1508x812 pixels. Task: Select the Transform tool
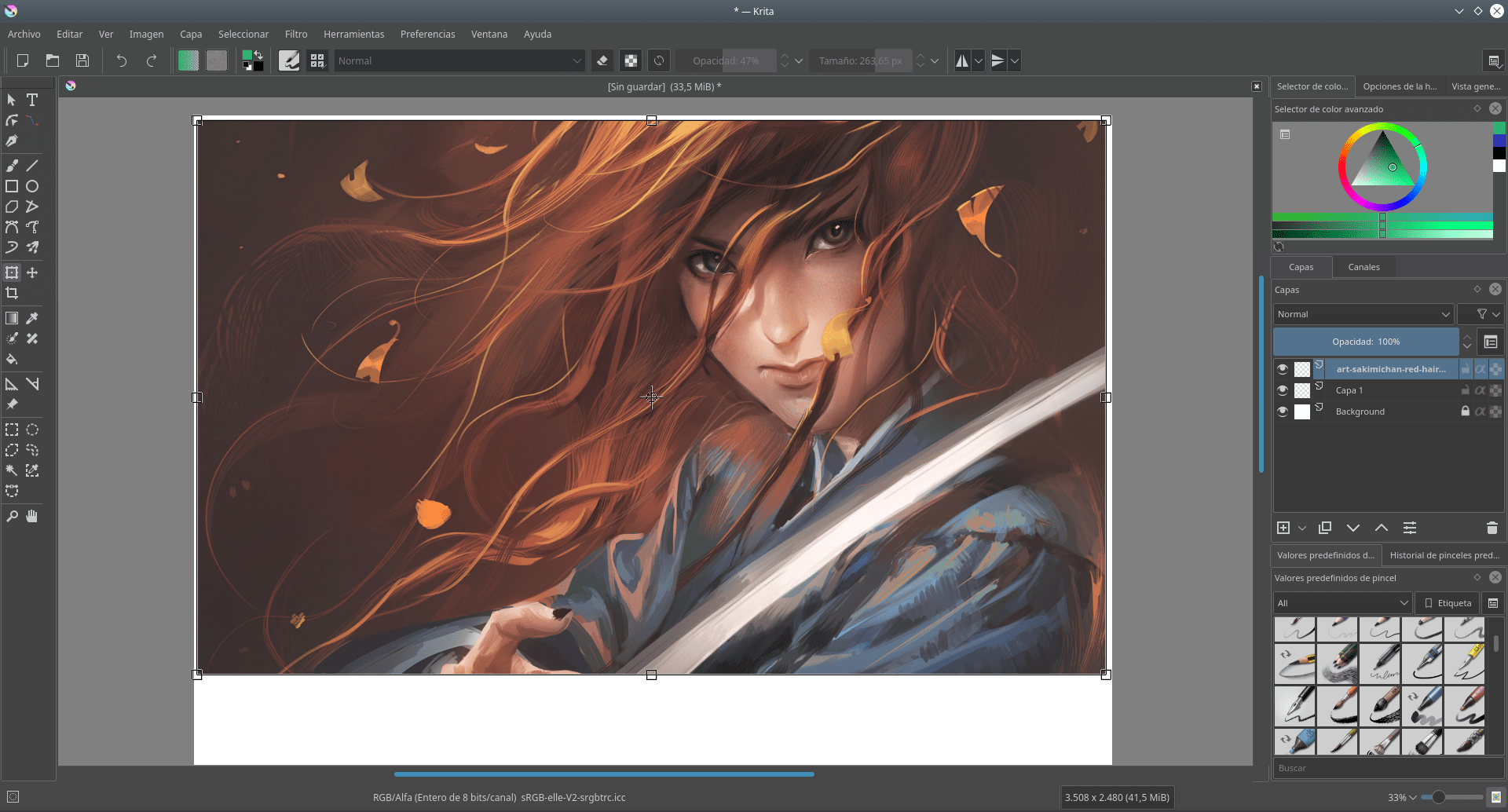pos(12,272)
